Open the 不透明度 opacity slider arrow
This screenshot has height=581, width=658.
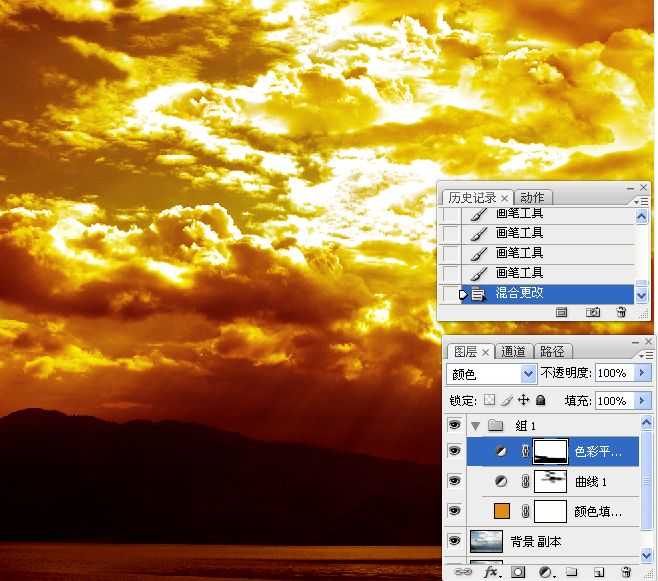click(642, 373)
